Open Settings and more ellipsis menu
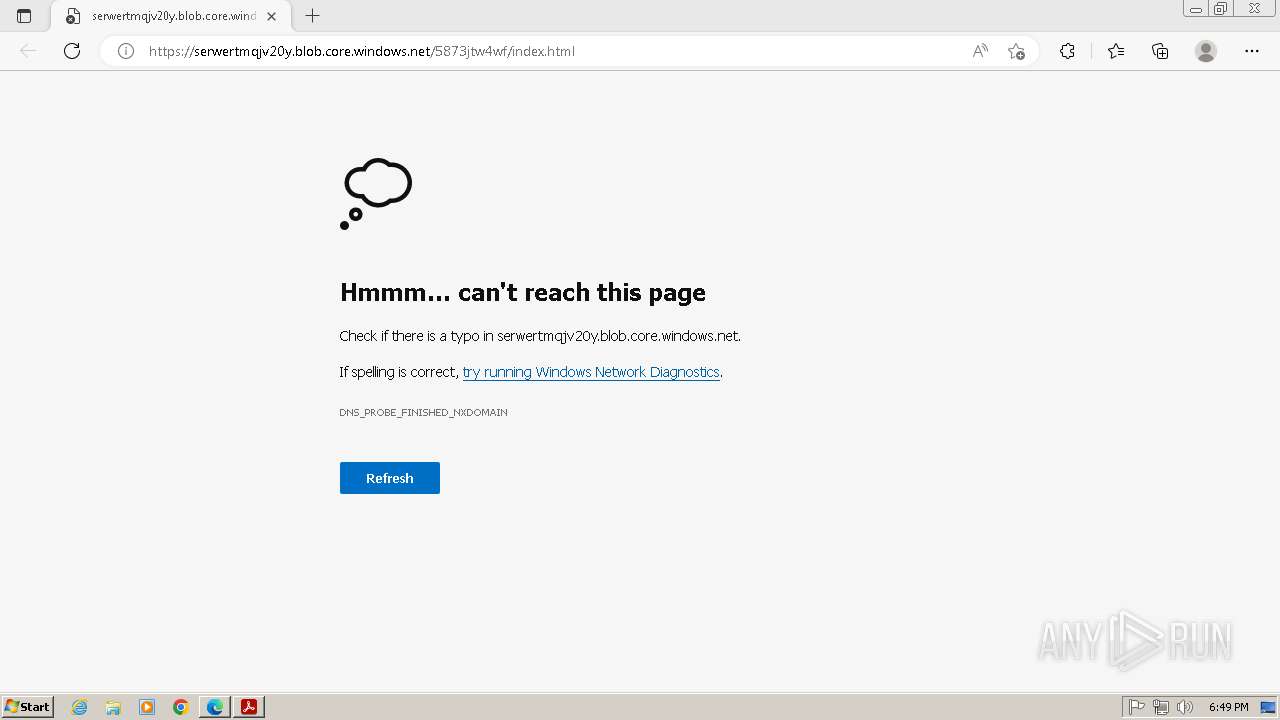The height and width of the screenshot is (720, 1280). 1252,51
